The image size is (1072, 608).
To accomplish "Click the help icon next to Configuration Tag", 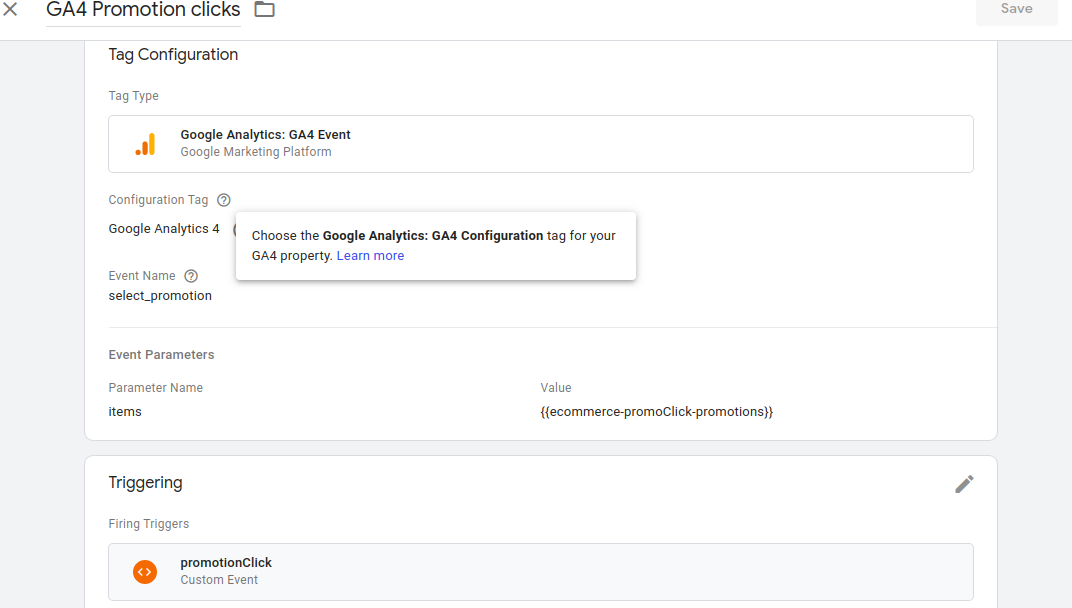I will coord(224,200).
